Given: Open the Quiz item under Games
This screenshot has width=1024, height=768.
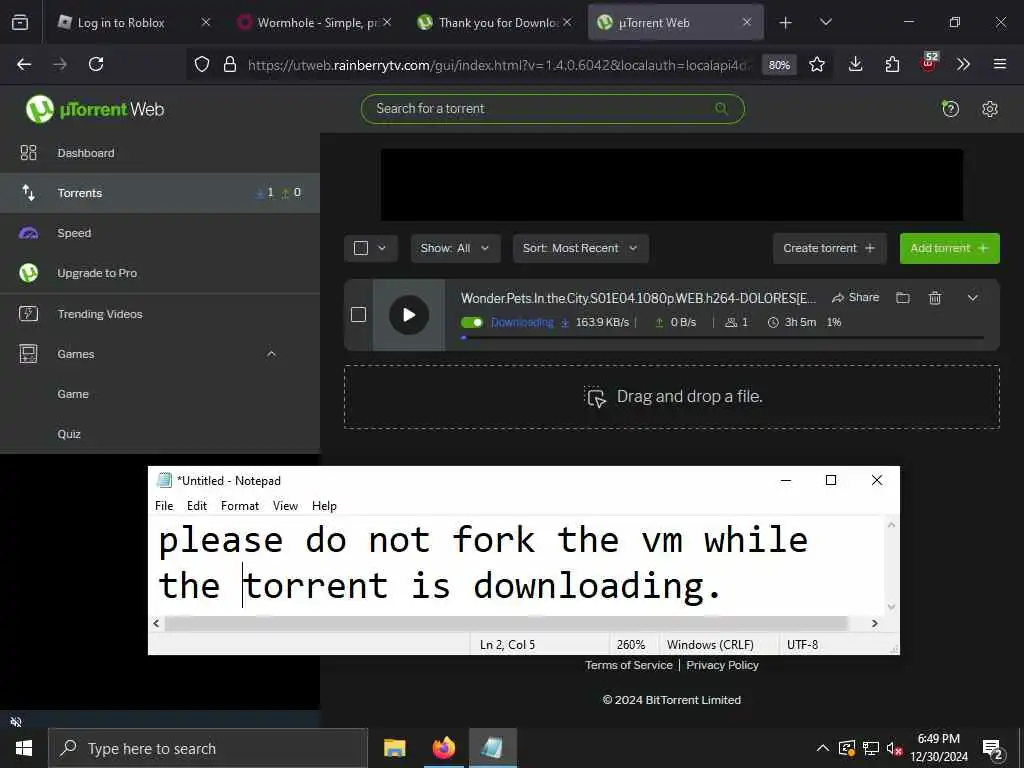Looking at the screenshot, I should pyautogui.click(x=69, y=434).
